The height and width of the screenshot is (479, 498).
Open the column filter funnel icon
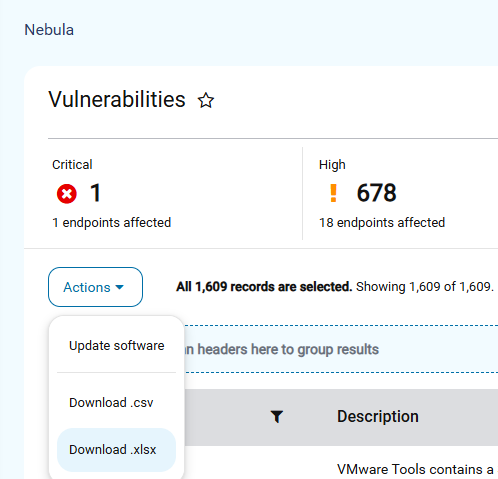point(277,417)
